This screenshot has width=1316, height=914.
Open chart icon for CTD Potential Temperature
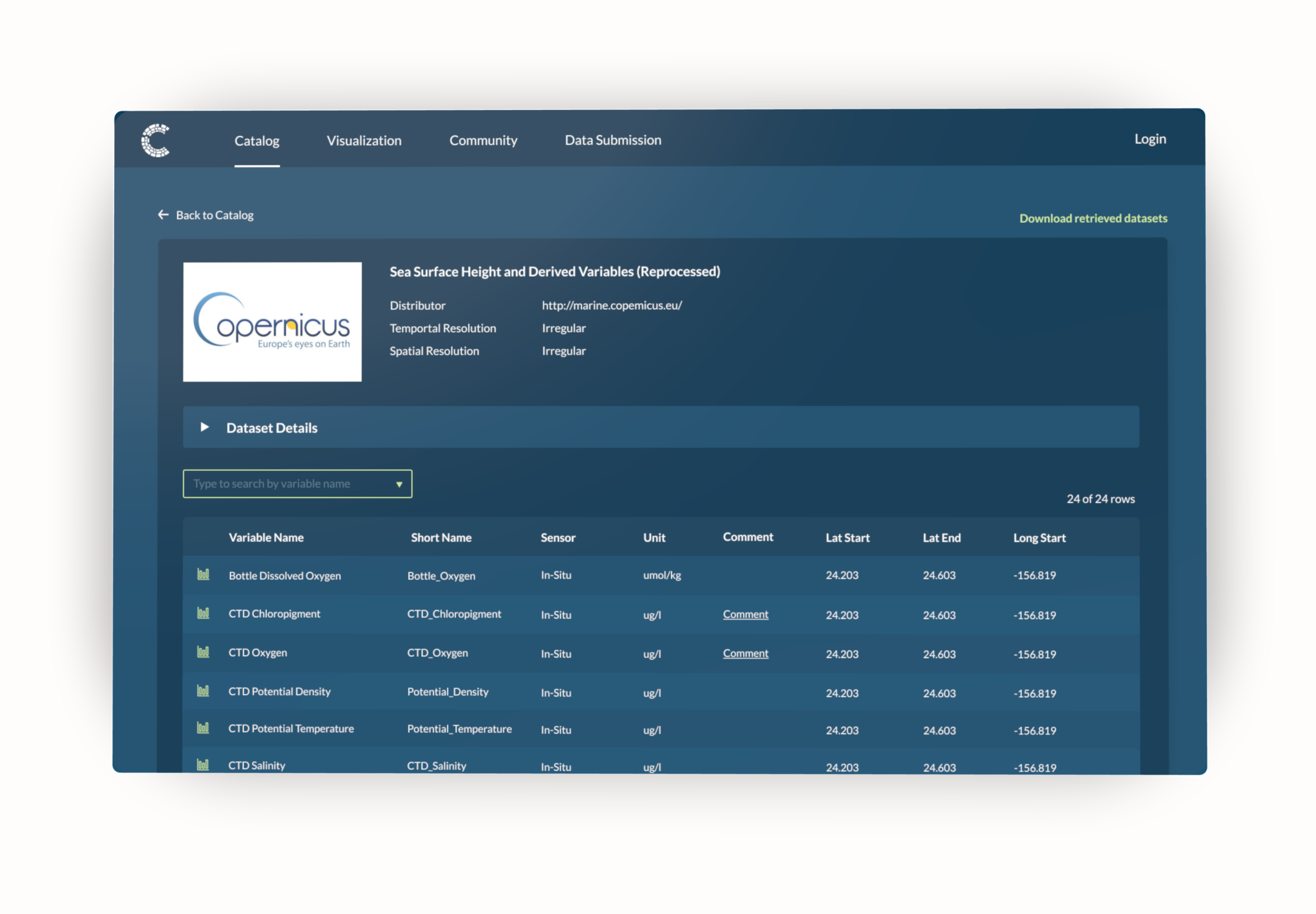click(x=203, y=728)
